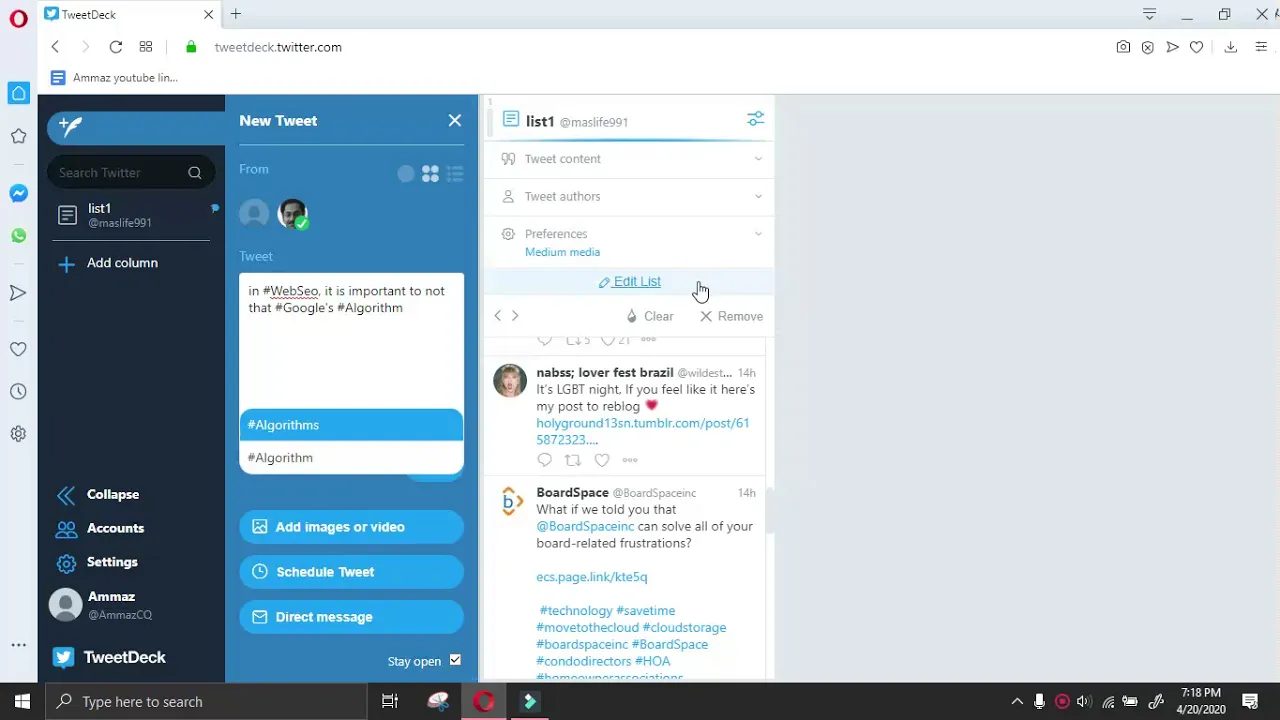Open WhatsApp in Opera sidebar

(18, 236)
